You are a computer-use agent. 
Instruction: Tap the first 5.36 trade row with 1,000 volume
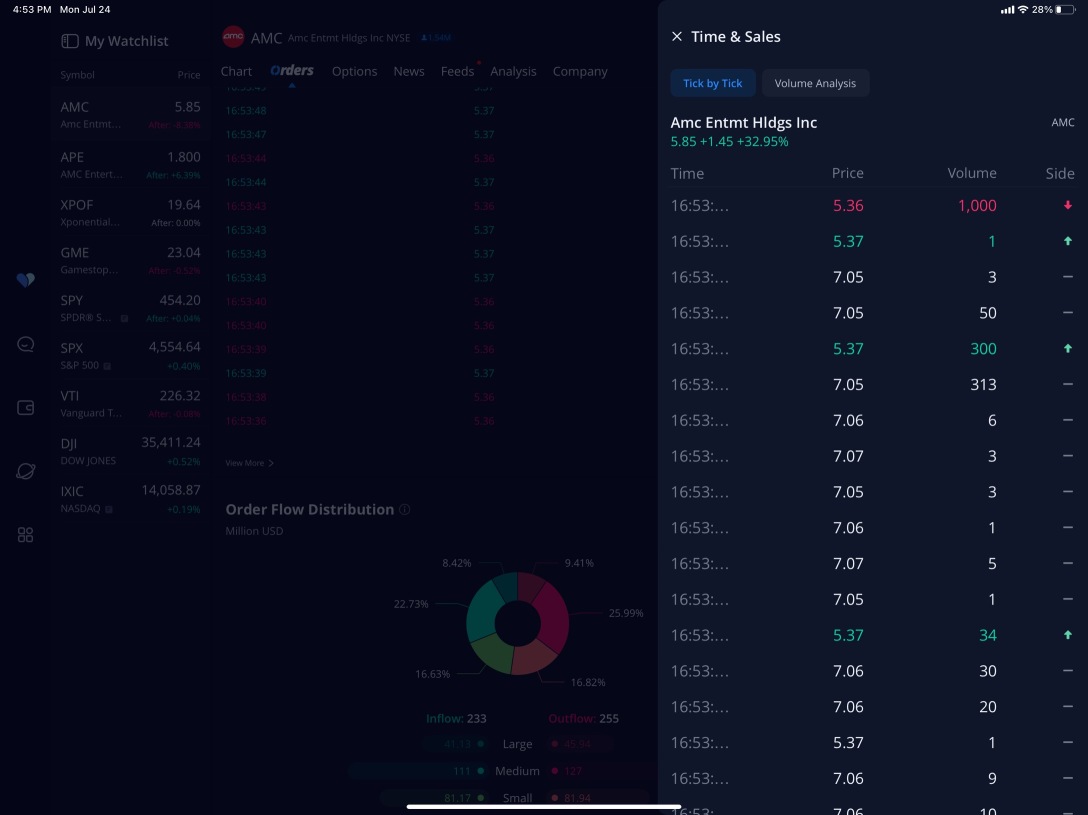870,206
